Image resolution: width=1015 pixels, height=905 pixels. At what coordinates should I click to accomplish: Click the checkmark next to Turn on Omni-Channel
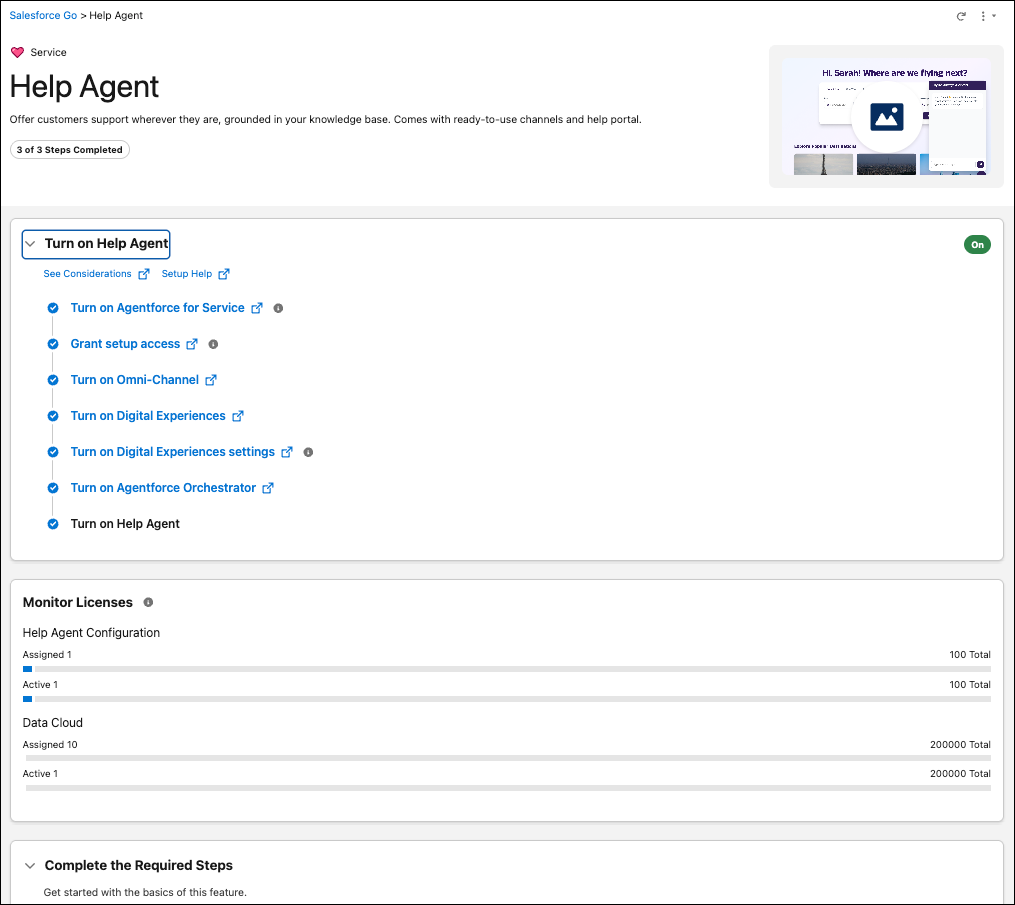coord(53,380)
